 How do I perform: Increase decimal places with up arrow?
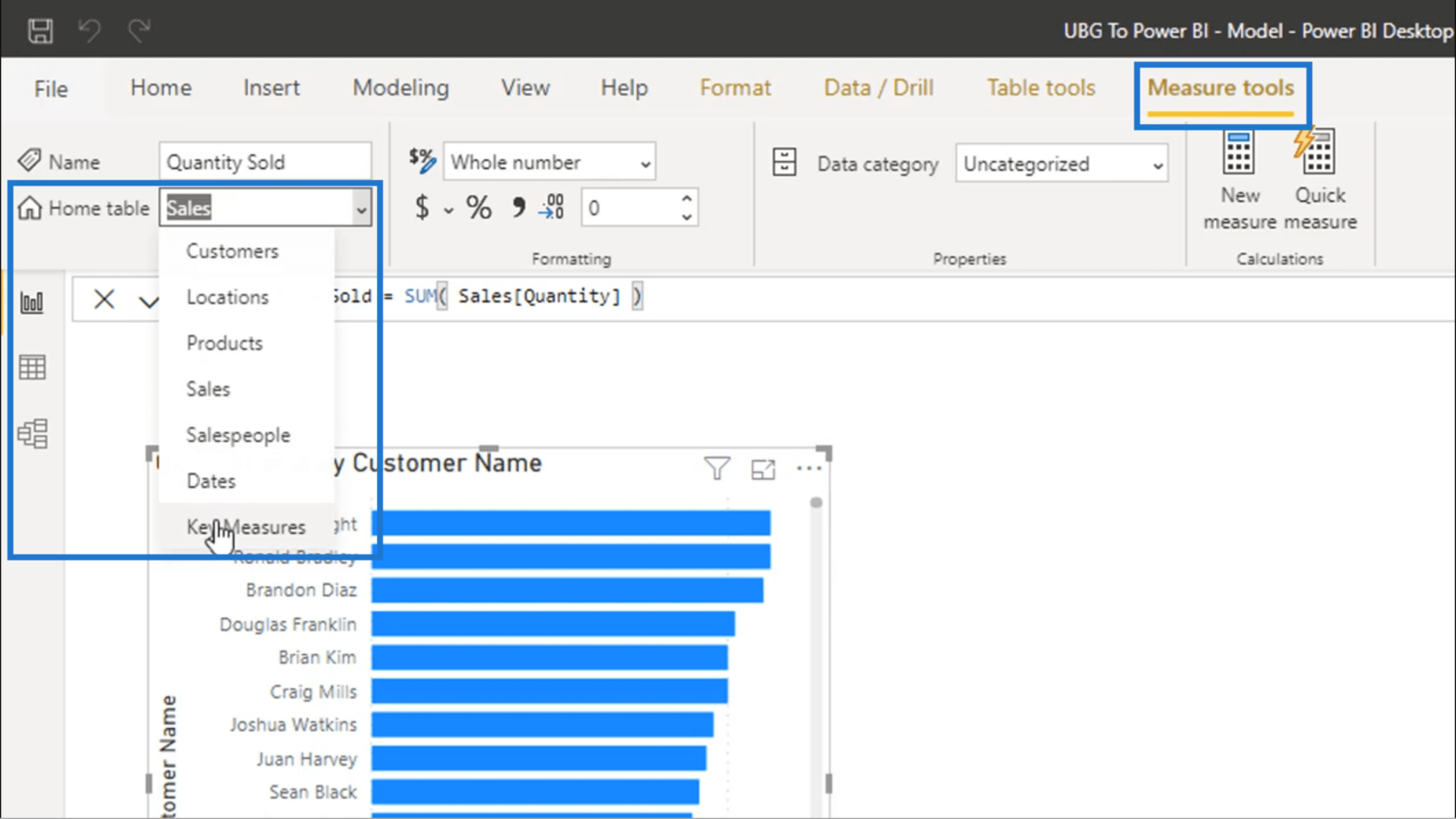[686, 198]
